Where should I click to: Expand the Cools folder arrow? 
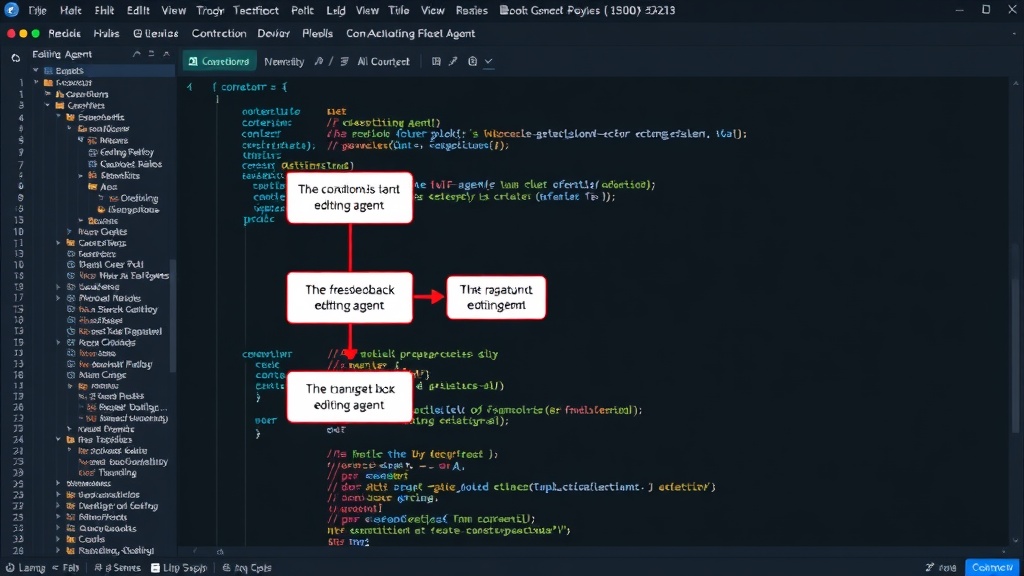[59, 539]
